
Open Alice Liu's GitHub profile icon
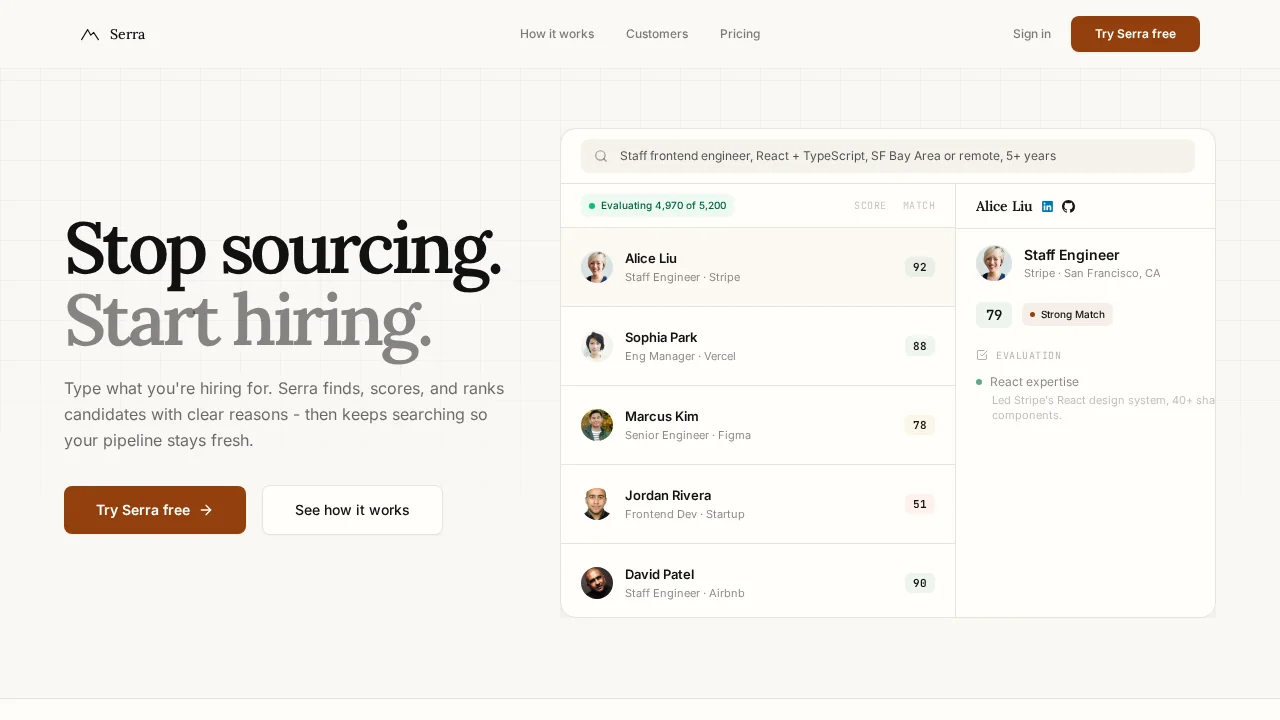pos(1068,206)
